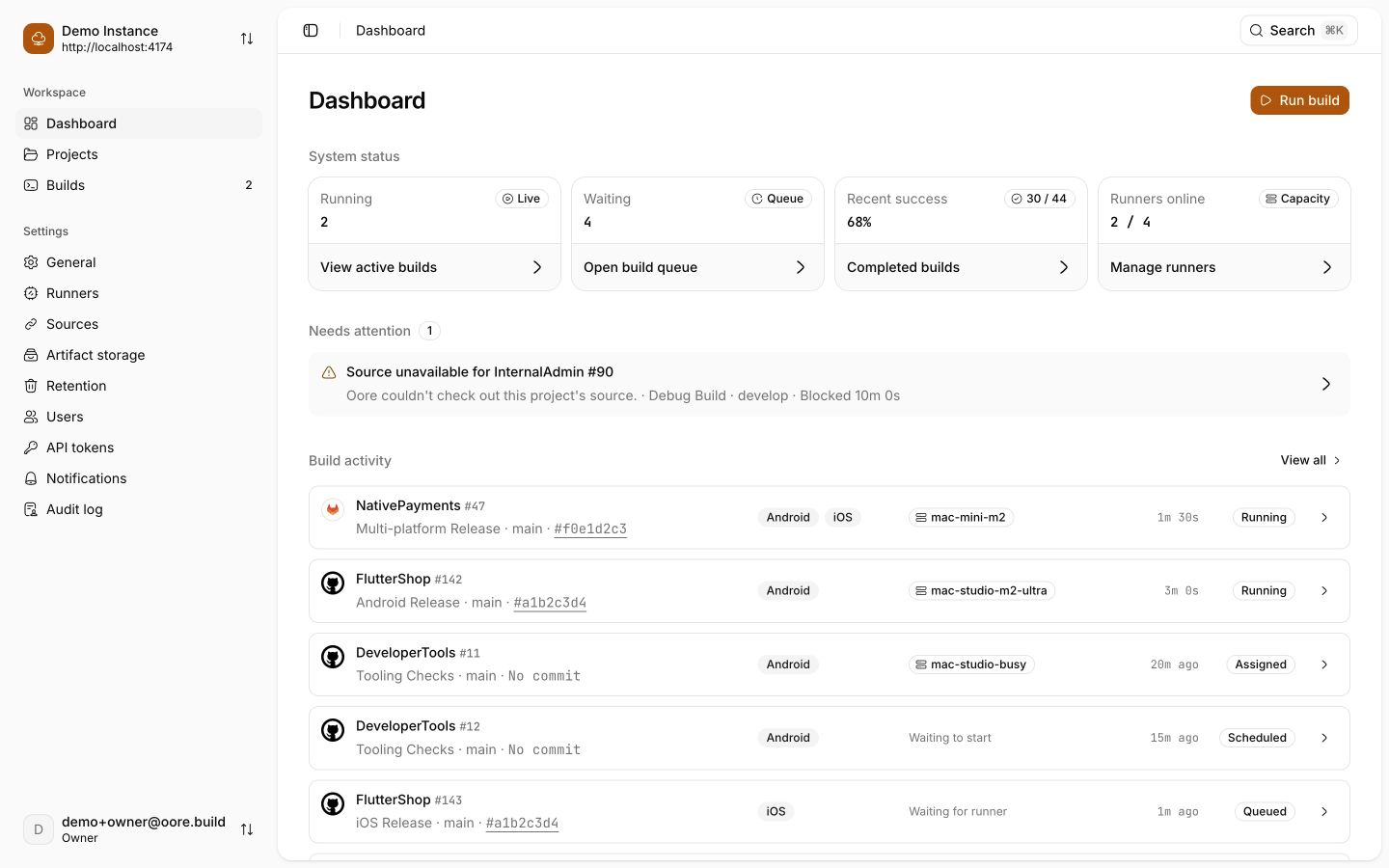1389x868 pixels.
Task: Click the mac-mini-m2 runner badge
Action: pos(961,517)
